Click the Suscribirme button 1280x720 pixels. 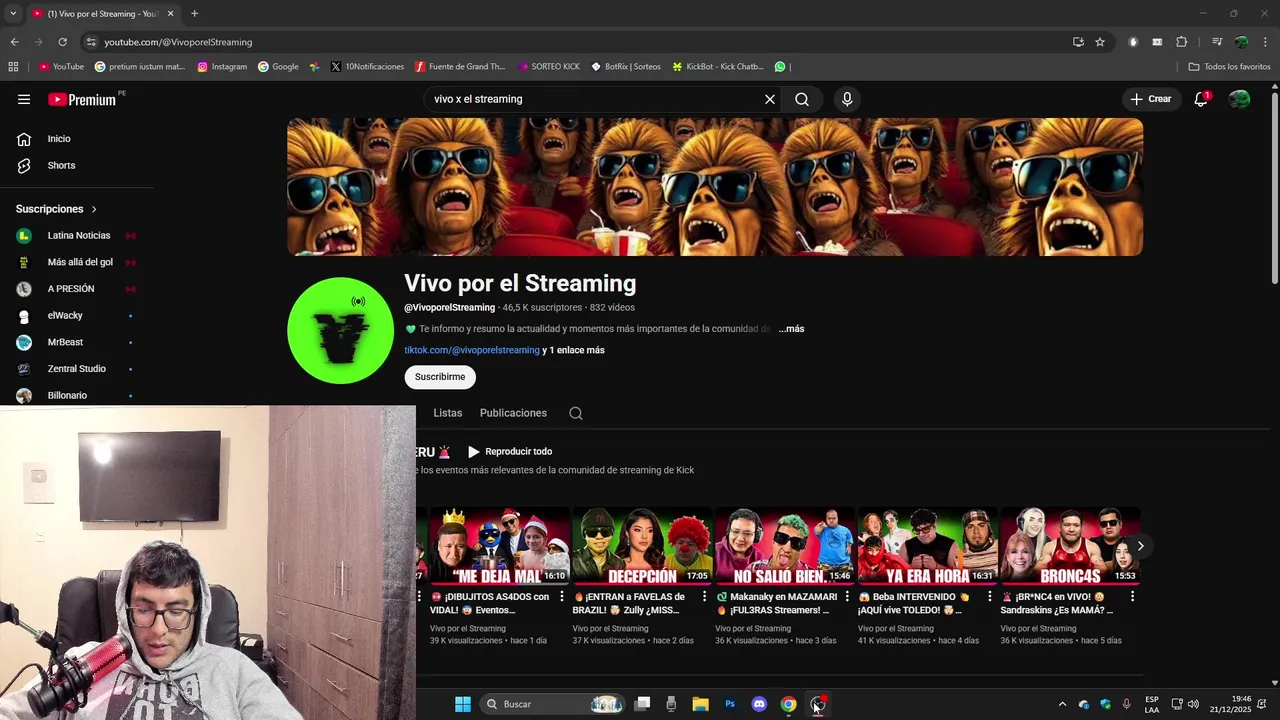[440, 377]
